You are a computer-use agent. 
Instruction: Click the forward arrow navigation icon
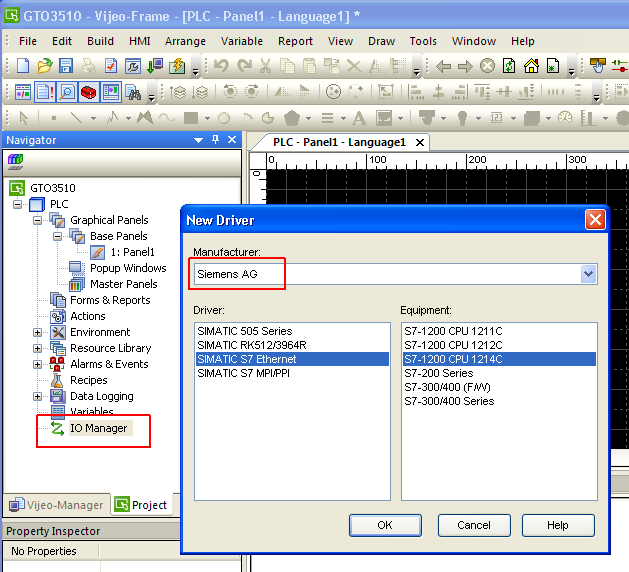tap(465, 66)
